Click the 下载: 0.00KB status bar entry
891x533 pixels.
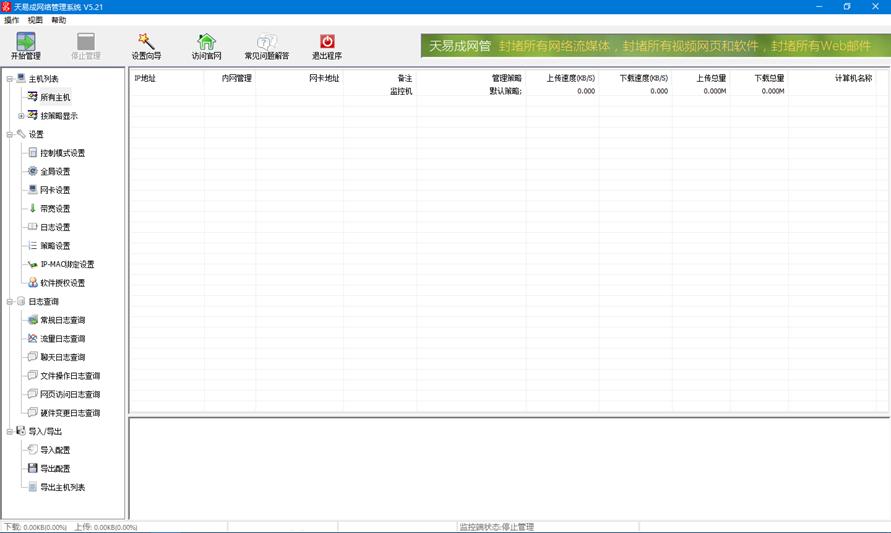tap(36, 527)
